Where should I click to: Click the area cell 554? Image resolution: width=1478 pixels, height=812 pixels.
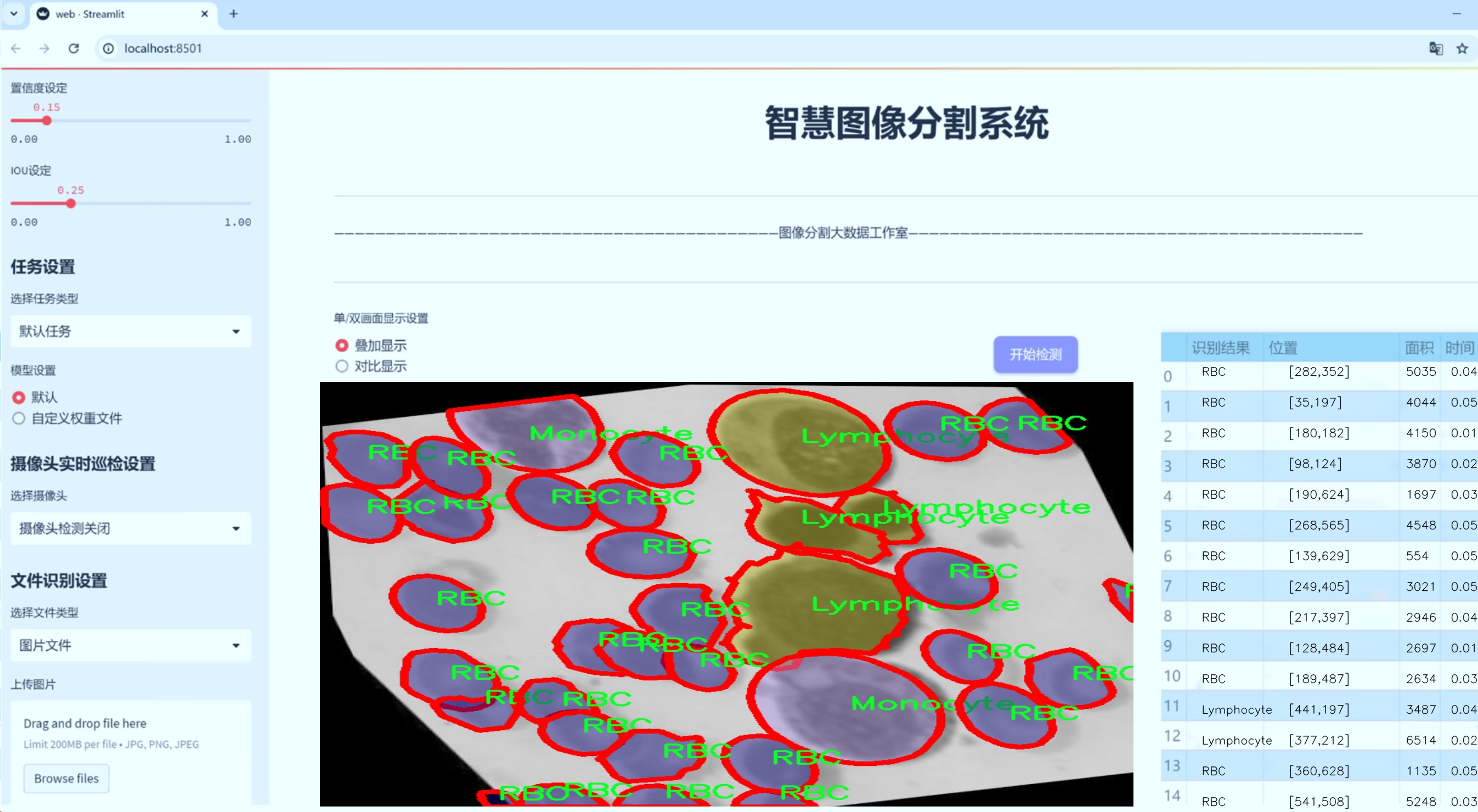click(x=1417, y=556)
